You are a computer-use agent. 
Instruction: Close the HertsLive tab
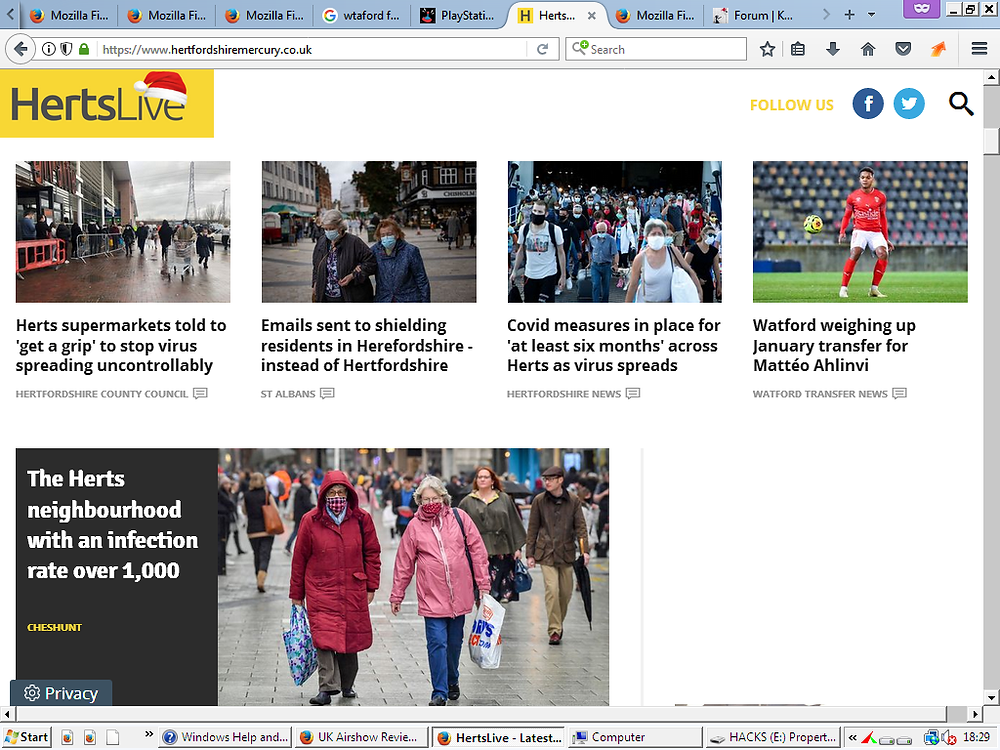(592, 15)
